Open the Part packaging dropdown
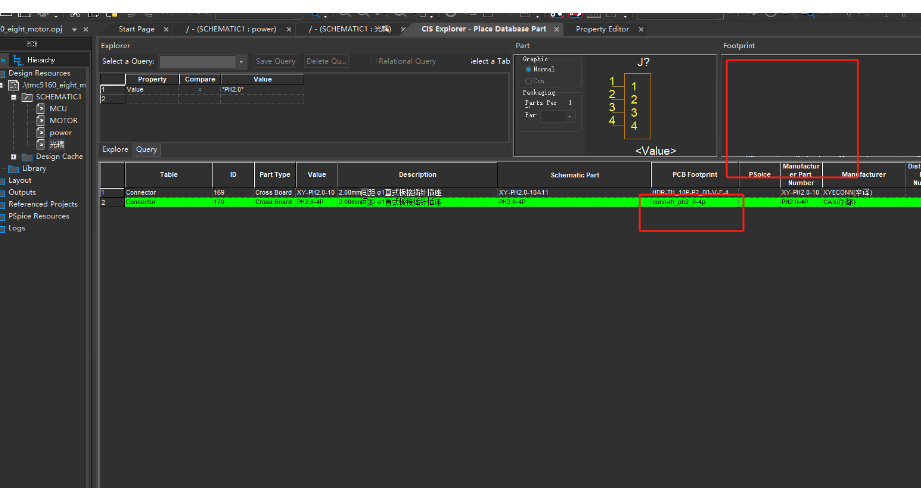 tap(570, 116)
